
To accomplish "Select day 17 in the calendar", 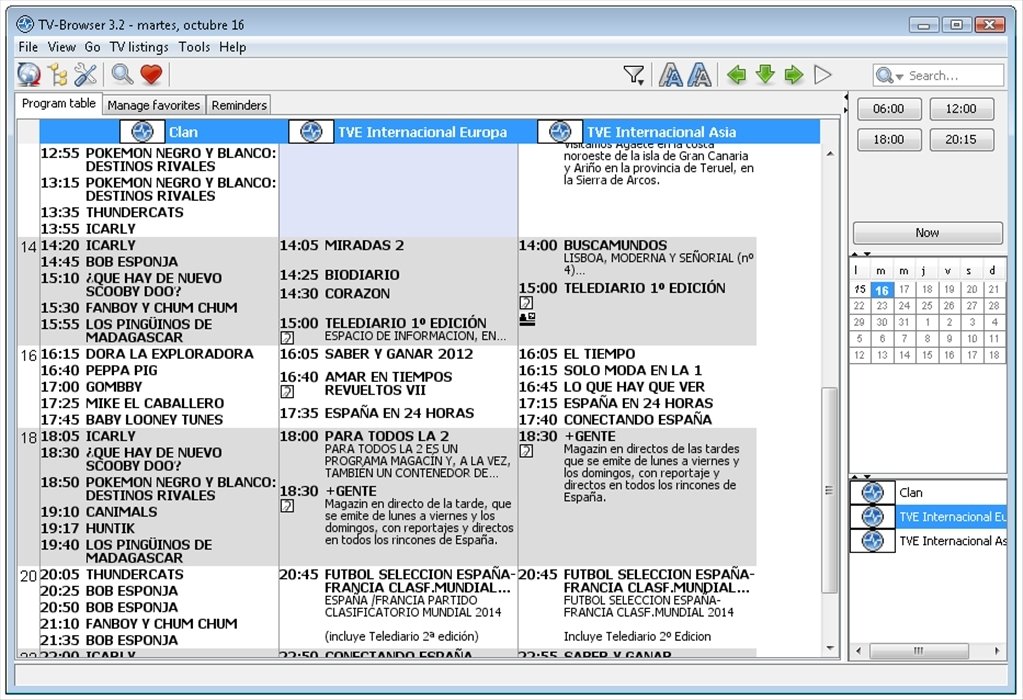I will [x=904, y=290].
